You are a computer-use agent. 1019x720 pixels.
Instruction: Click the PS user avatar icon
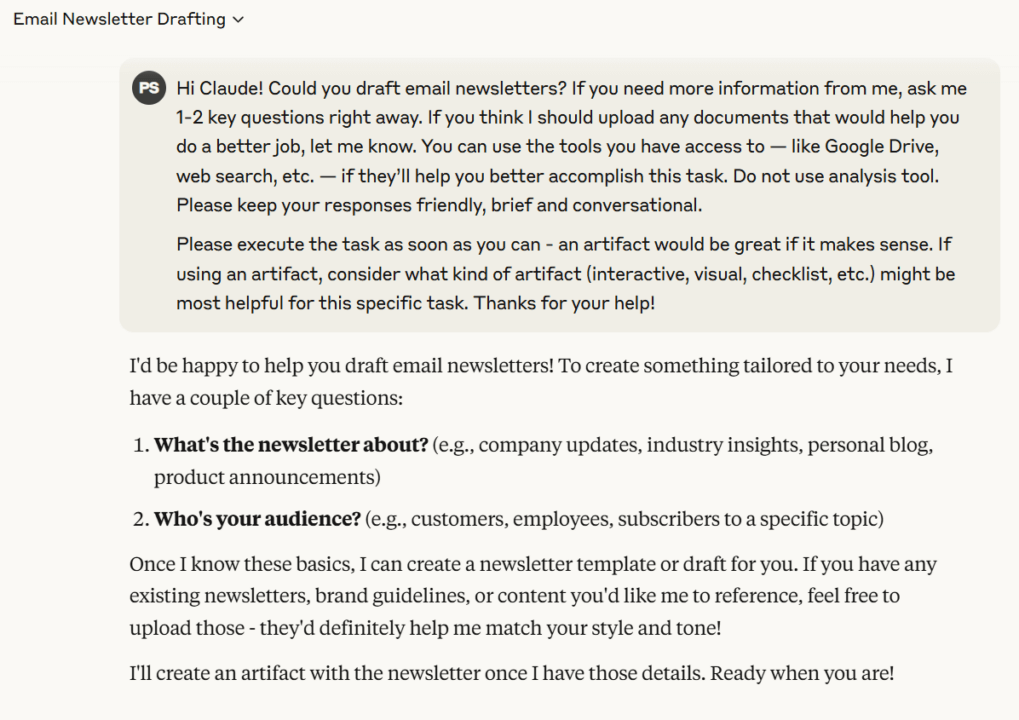pos(149,88)
